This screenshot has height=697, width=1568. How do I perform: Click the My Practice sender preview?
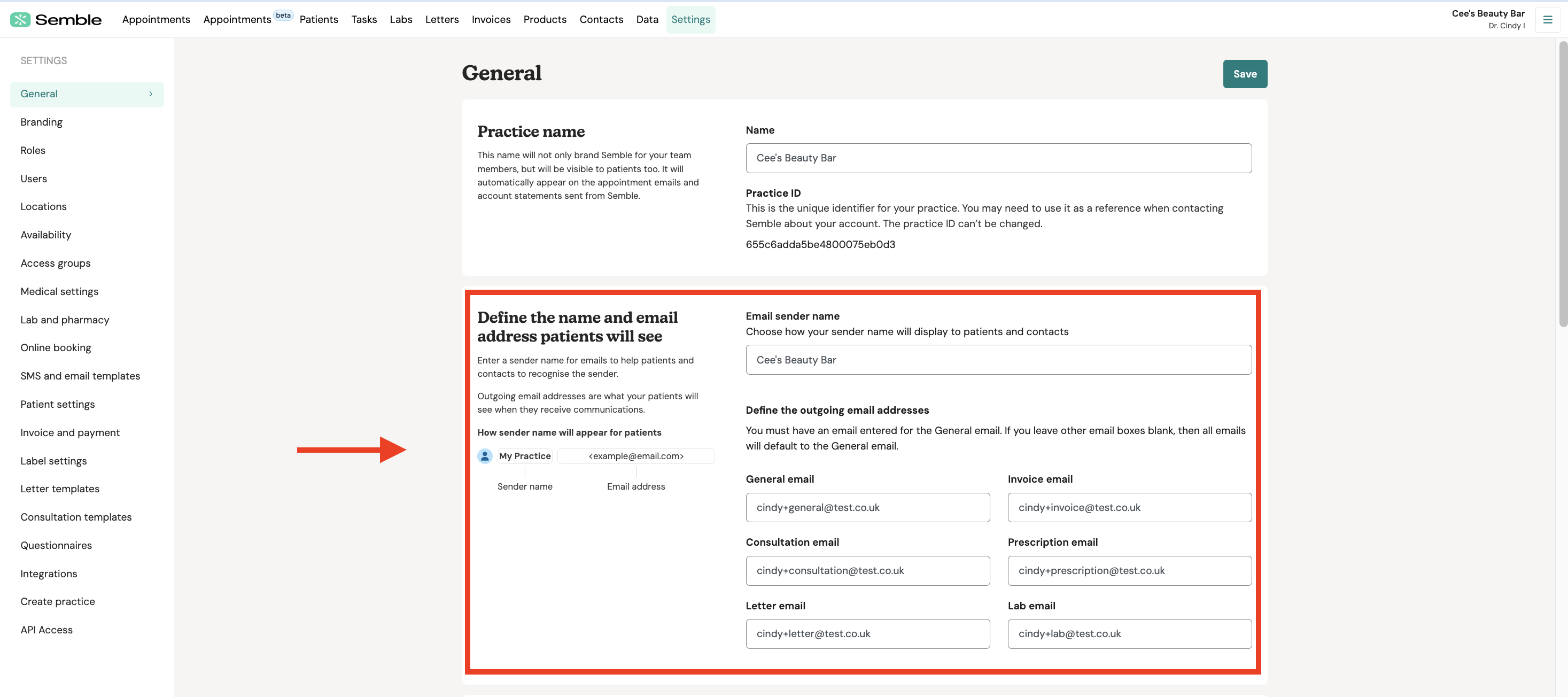(524, 456)
